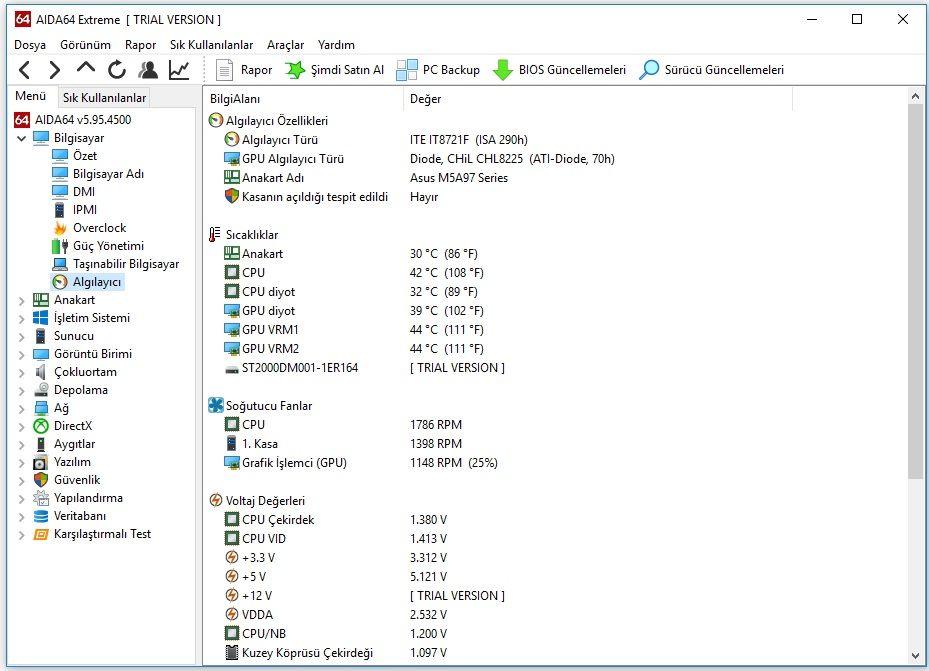Expand the Görüntü Birimi node
Viewport: 929px width, 671px height.
coord(21,355)
